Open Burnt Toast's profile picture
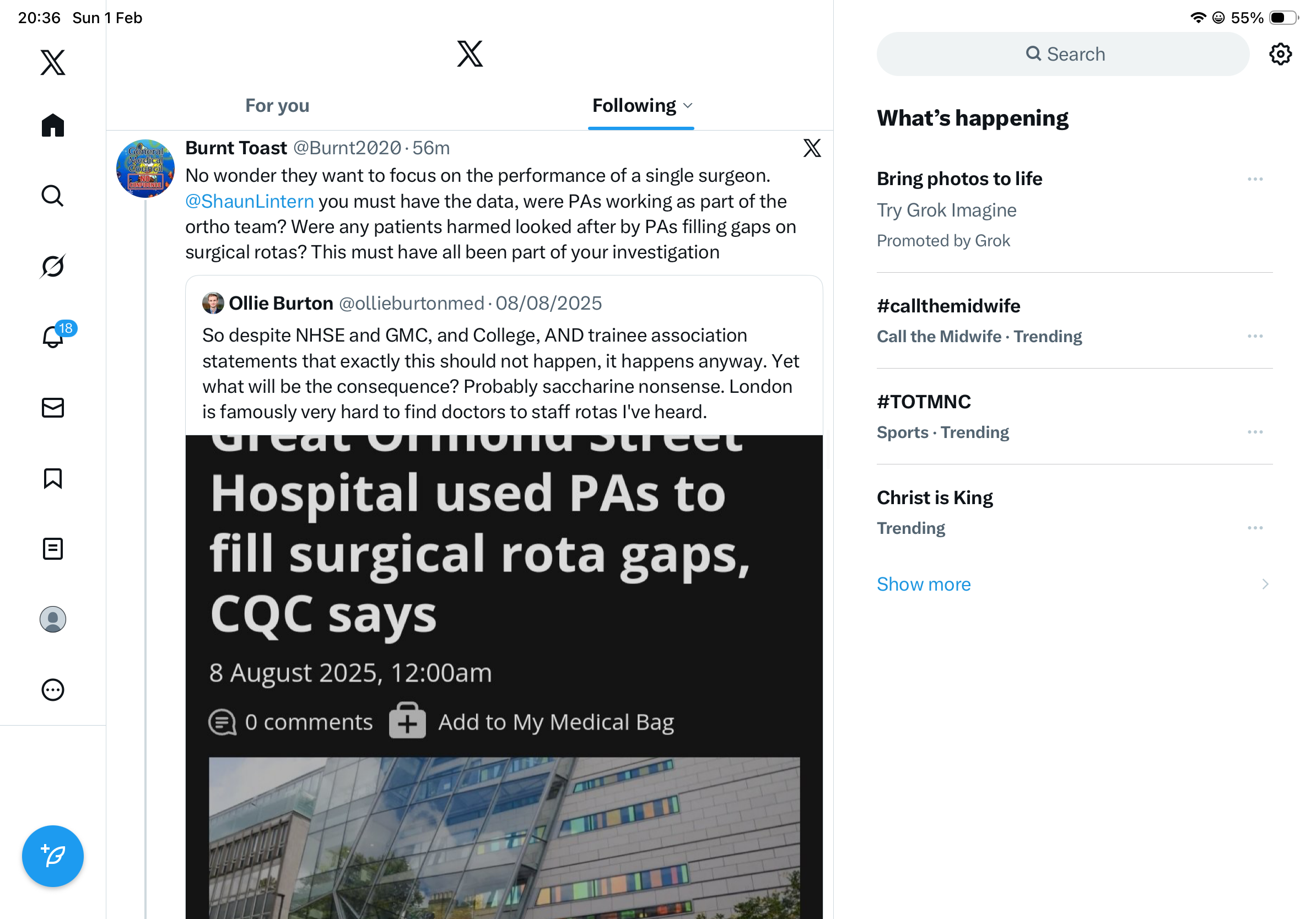The image size is (1316, 919). point(145,169)
